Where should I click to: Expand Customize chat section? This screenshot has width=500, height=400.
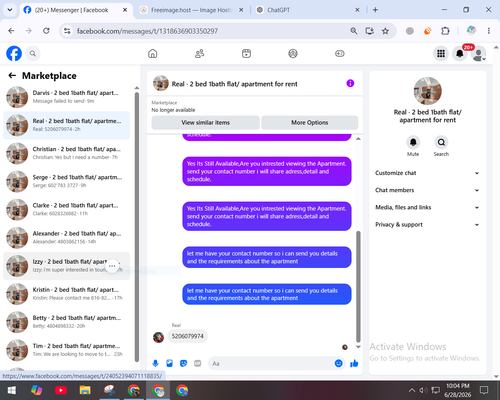427,173
